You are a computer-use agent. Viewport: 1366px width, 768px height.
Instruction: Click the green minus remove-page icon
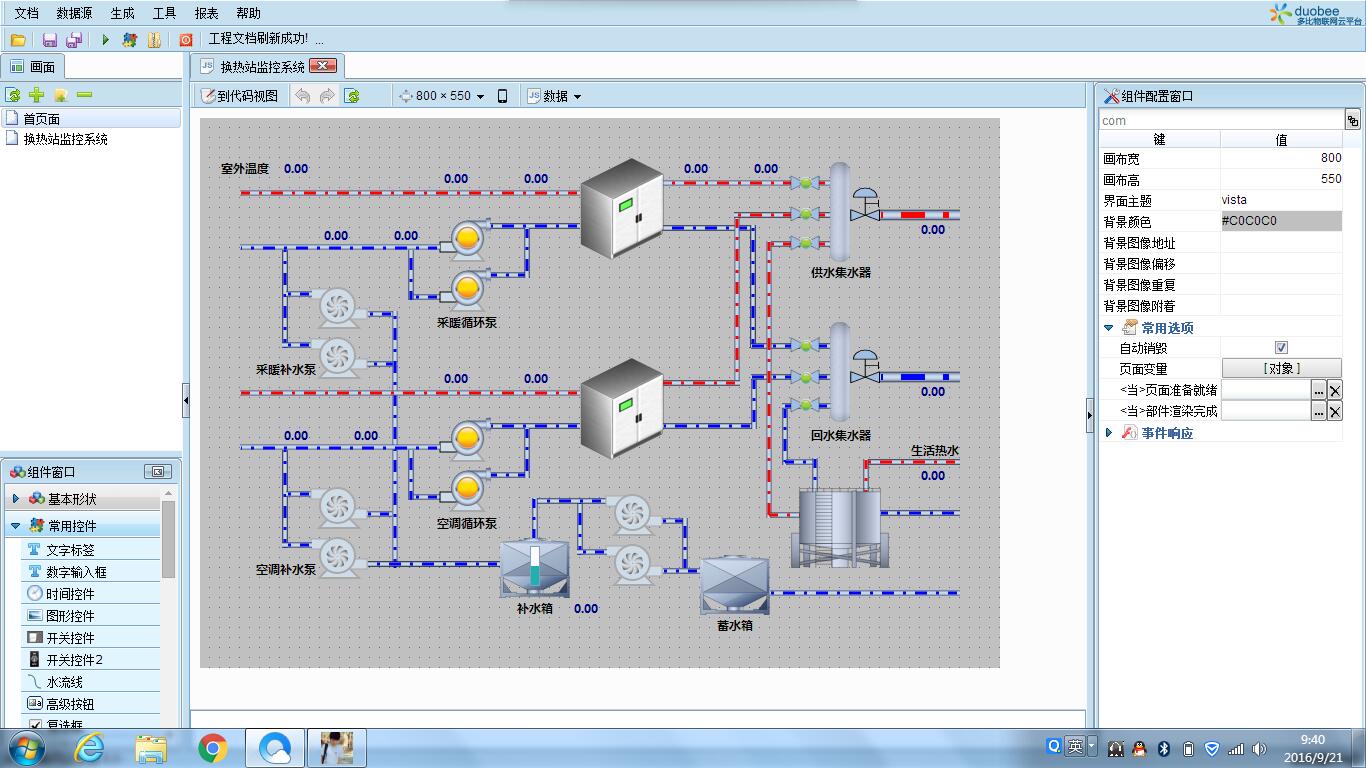point(85,95)
